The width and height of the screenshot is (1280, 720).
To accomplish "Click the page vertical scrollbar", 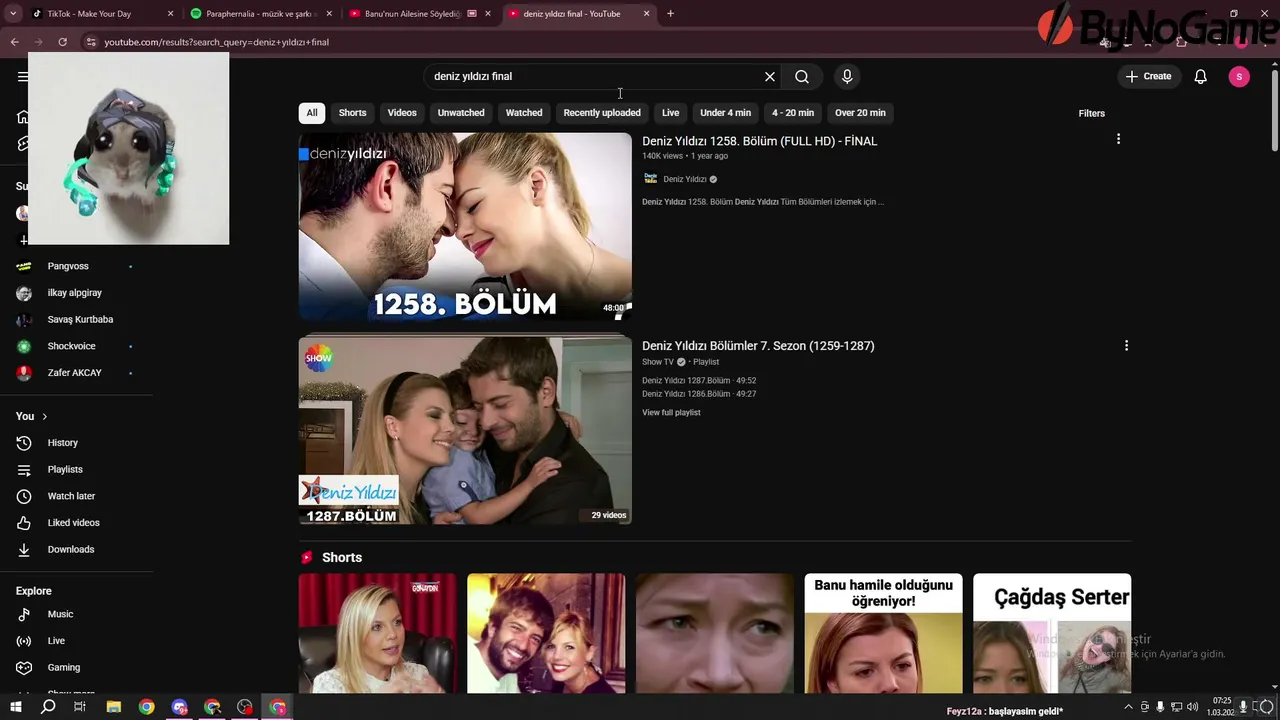I will click(1275, 110).
